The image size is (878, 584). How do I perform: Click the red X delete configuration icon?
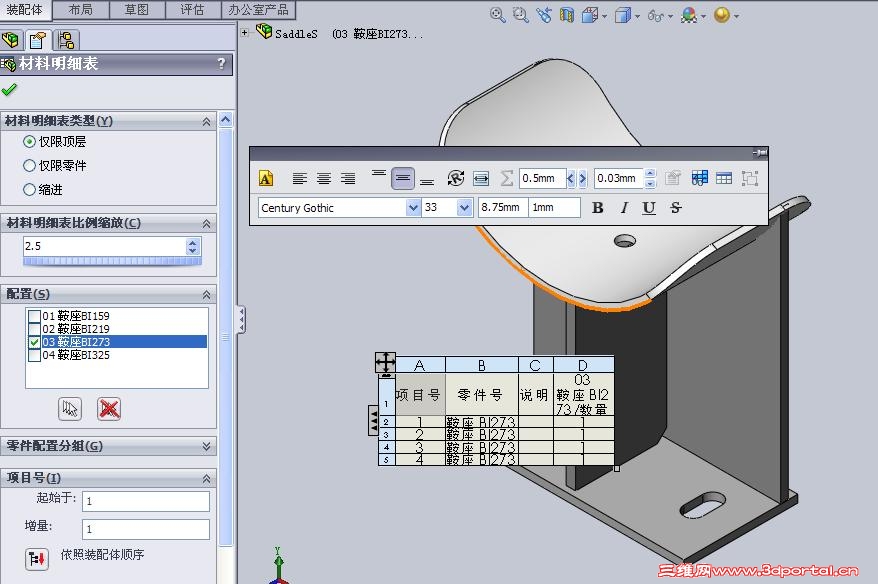[x=109, y=409]
